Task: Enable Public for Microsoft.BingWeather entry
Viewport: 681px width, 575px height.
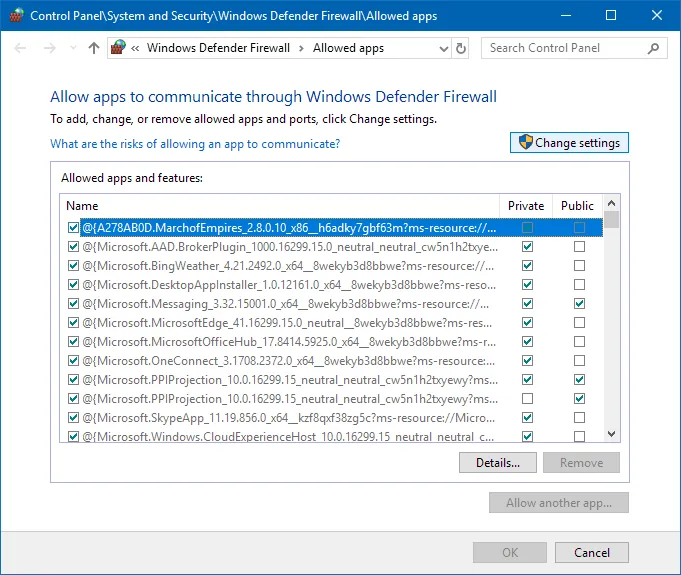Action: tap(579, 265)
